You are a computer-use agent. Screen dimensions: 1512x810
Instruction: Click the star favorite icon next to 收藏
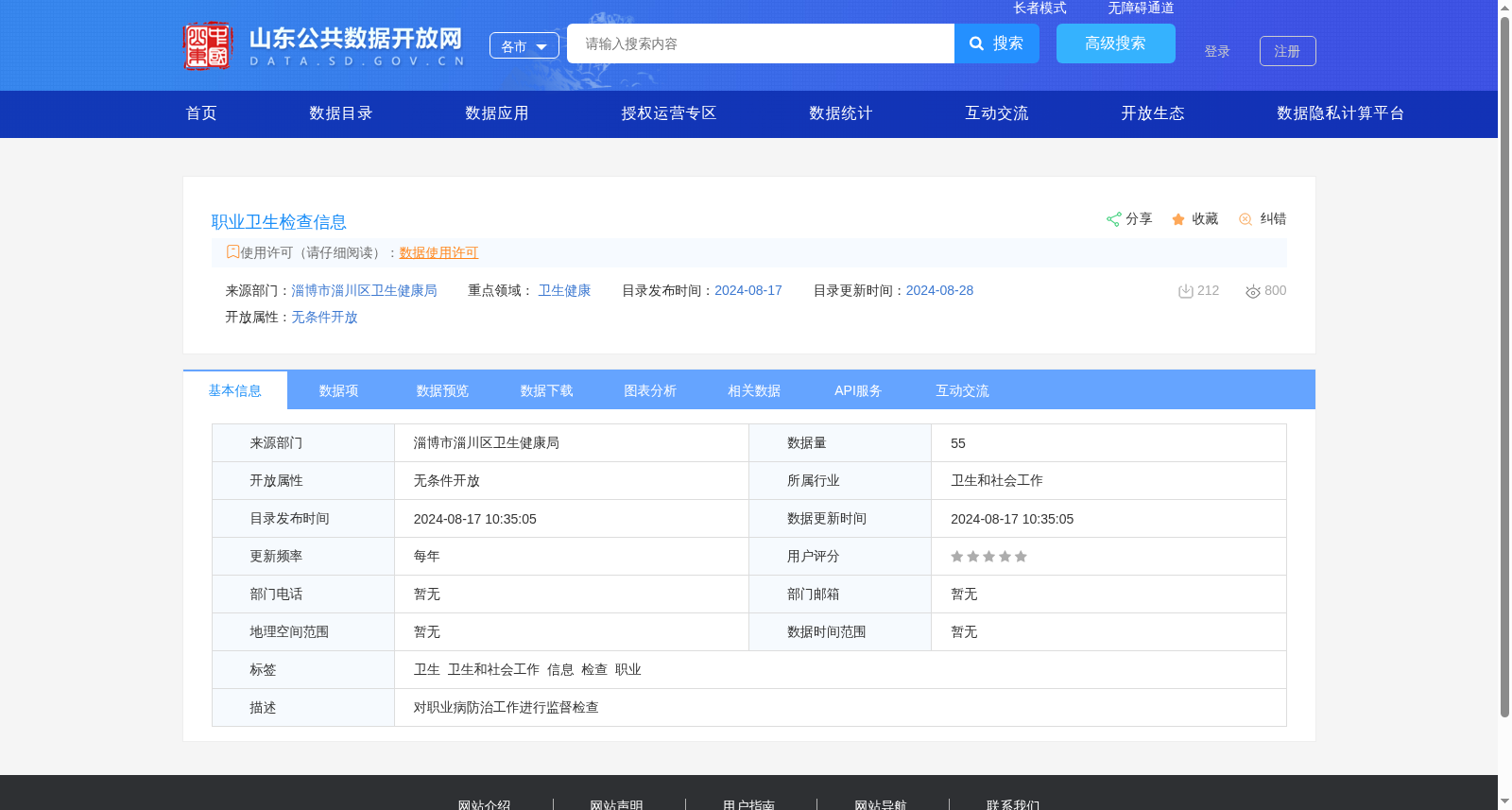pyautogui.click(x=1178, y=219)
